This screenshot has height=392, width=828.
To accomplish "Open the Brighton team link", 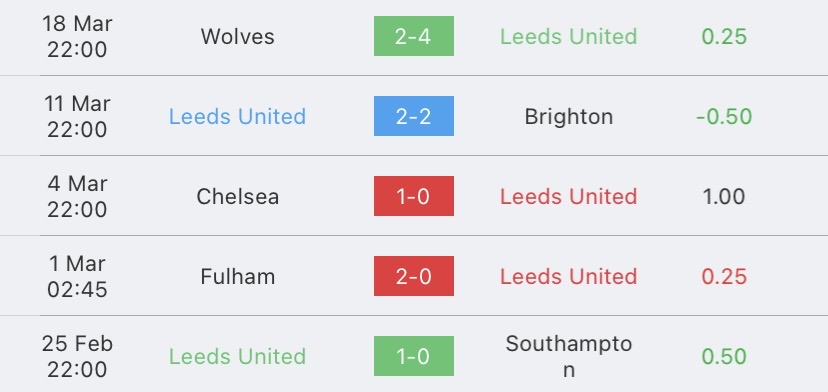I will [x=569, y=117].
